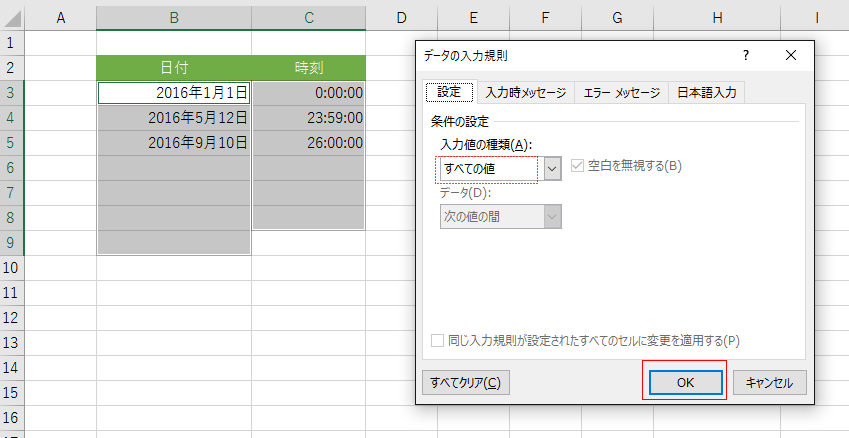The width and height of the screenshot is (849, 438).
Task: Switch to the 日本語入力 tab
Action: (707, 92)
